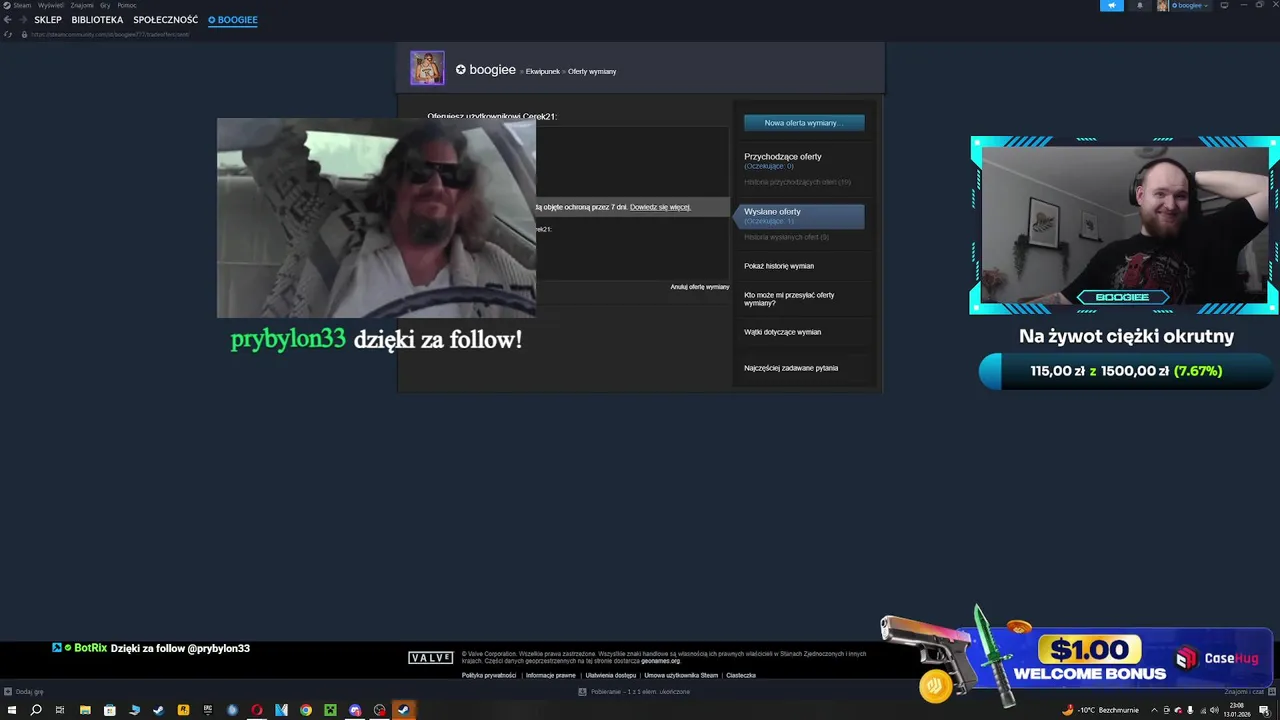Open the Opera browser taskbar icon
This screenshot has width=1280, height=720.
257,710
